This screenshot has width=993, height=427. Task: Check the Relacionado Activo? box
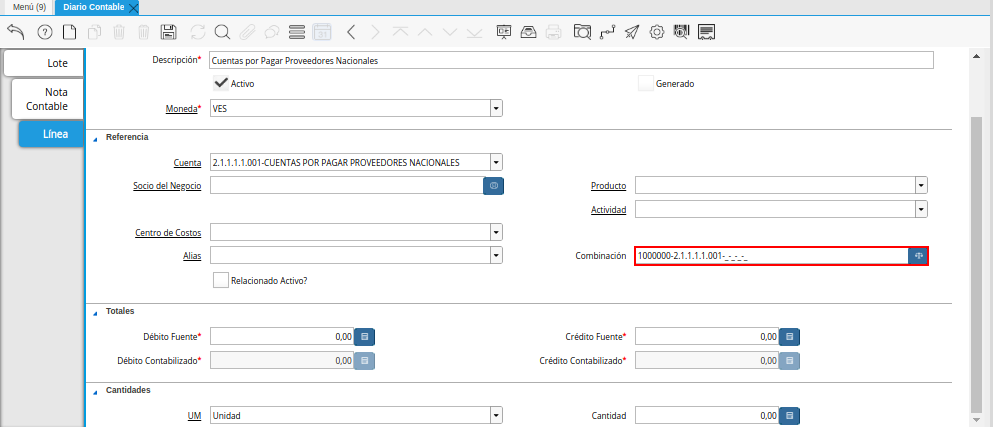221,281
